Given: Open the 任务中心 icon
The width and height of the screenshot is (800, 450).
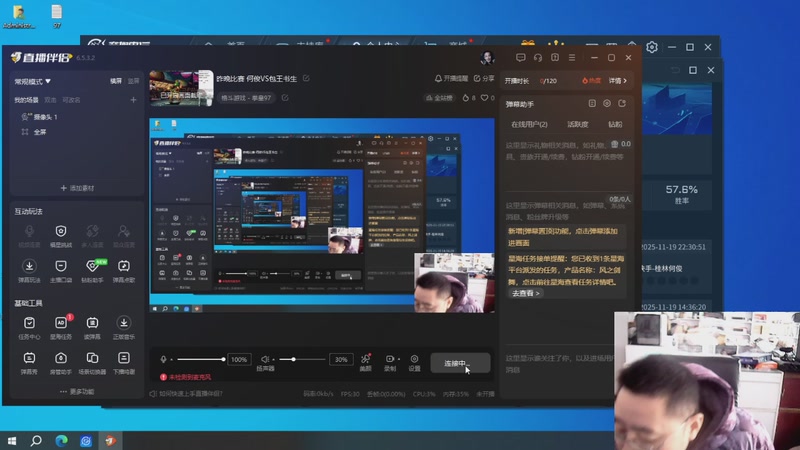Looking at the screenshot, I should [x=29, y=322].
